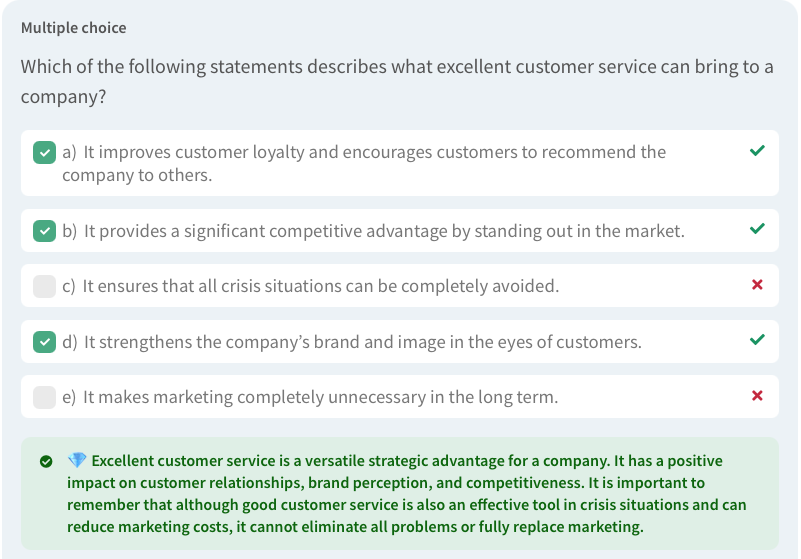Check option c about crisis situations

[44, 286]
